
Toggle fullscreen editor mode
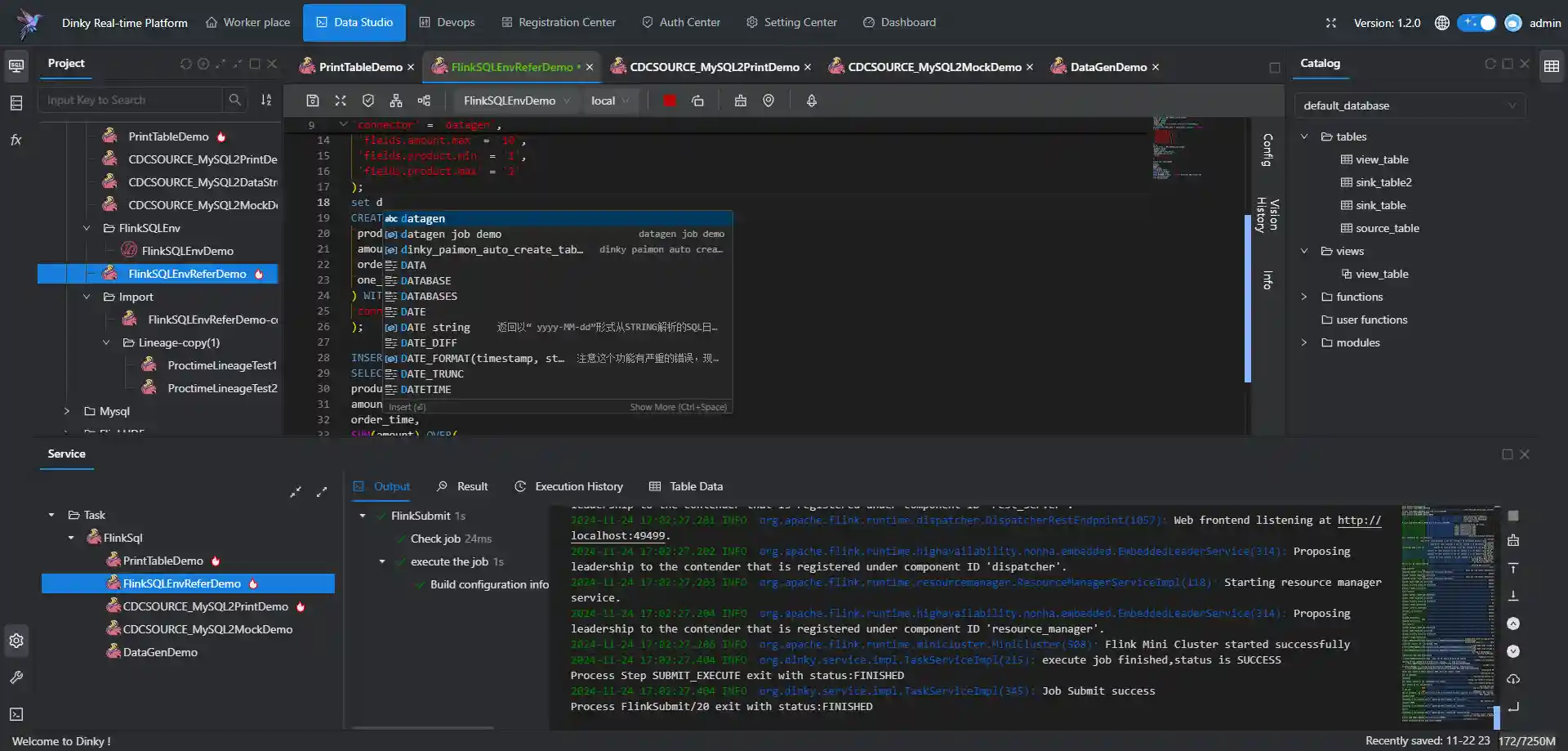click(341, 101)
